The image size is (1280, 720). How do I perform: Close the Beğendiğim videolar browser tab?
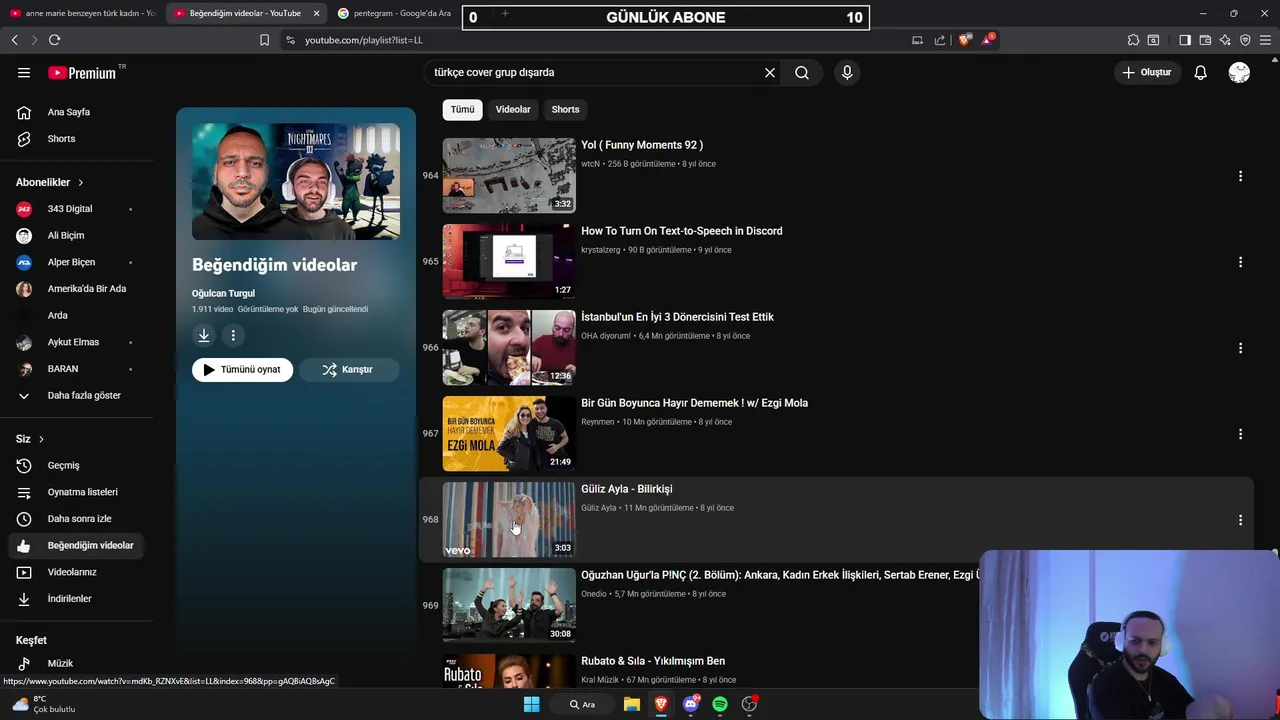point(317,13)
